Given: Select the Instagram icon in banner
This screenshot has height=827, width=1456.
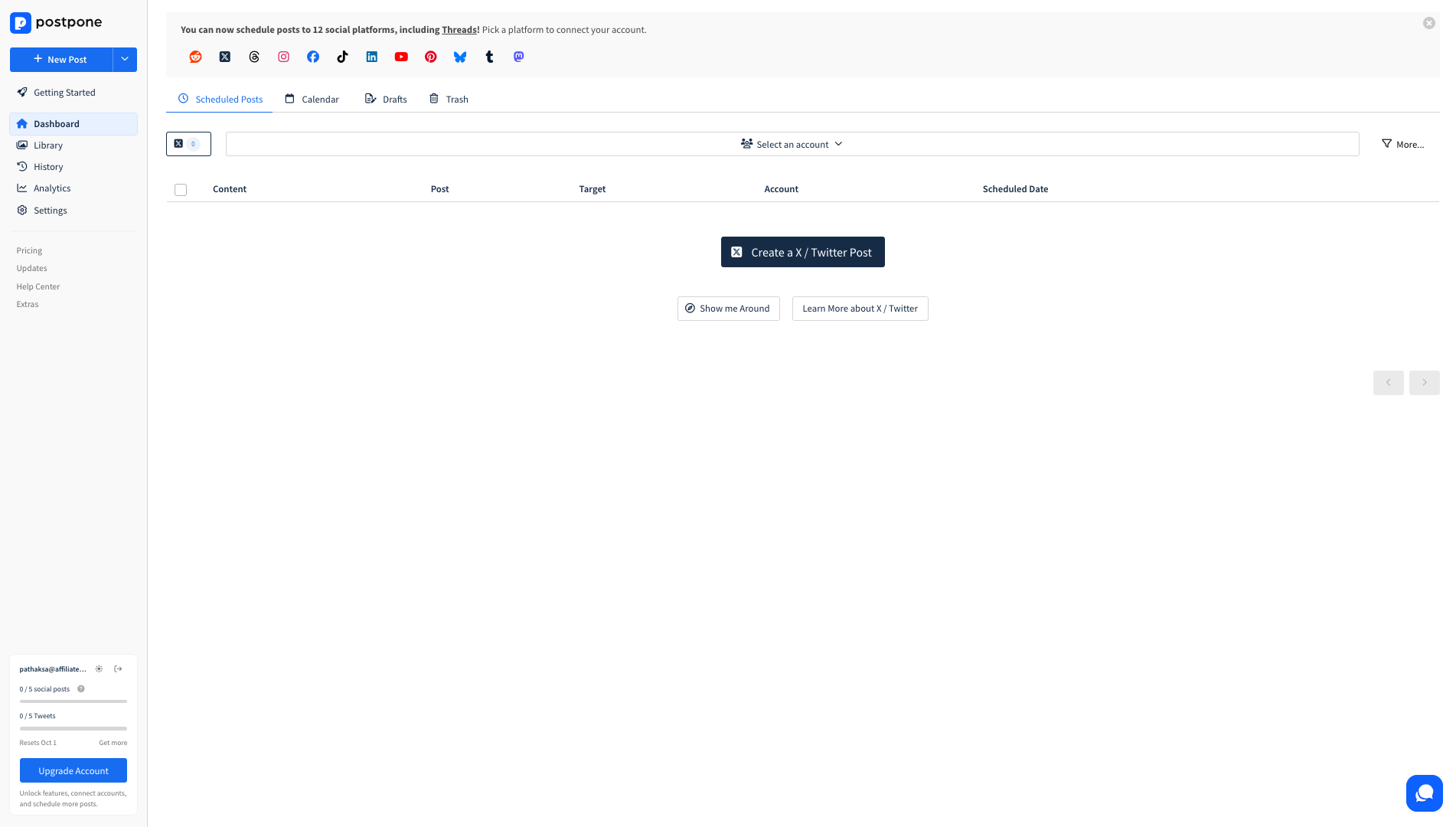Looking at the screenshot, I should 283,57.
